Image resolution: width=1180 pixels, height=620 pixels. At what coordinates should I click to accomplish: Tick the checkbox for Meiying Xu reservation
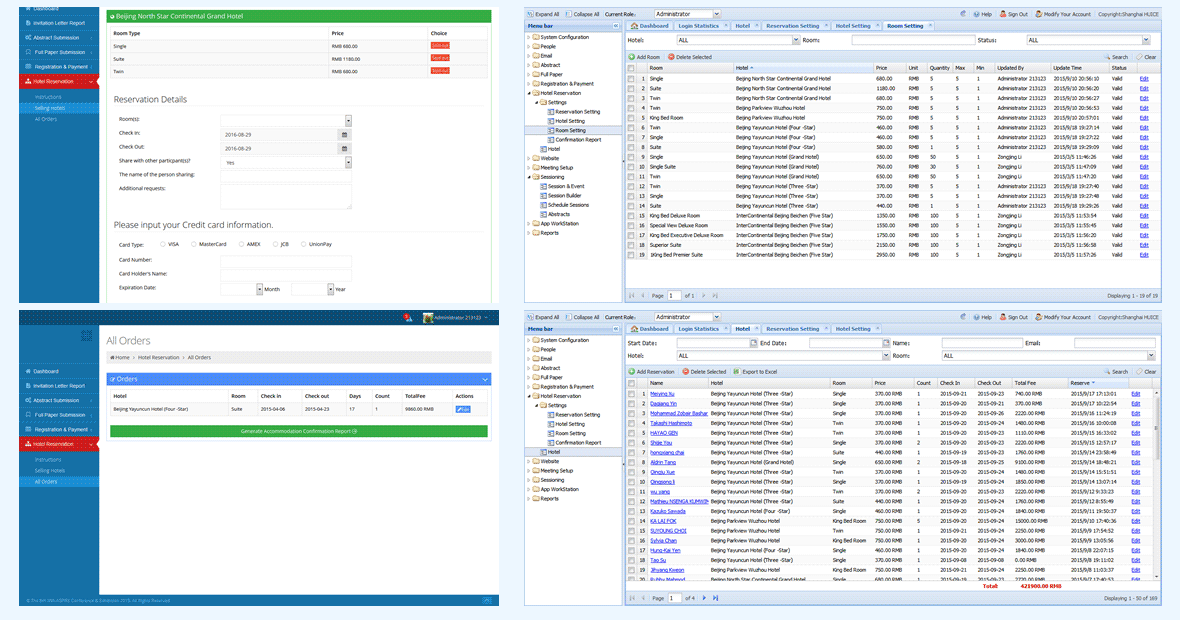[x=631, y=394]
